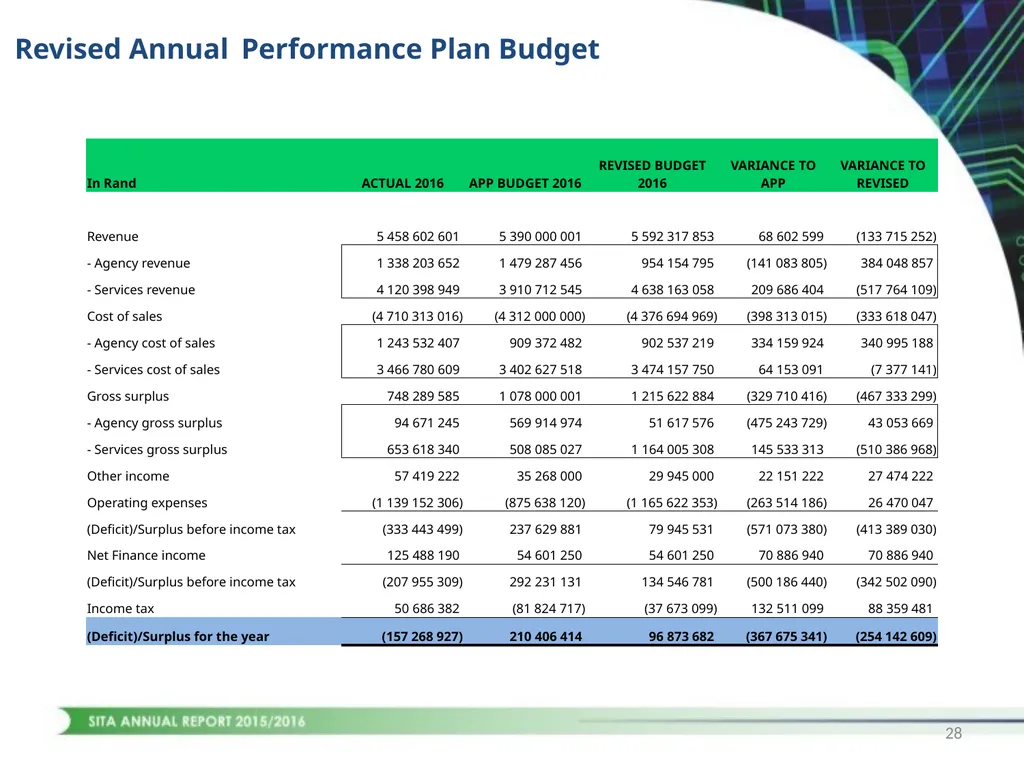Click year variance to revised (254 142 609)
Screen dimensions: 1024x768
[896, 637]
